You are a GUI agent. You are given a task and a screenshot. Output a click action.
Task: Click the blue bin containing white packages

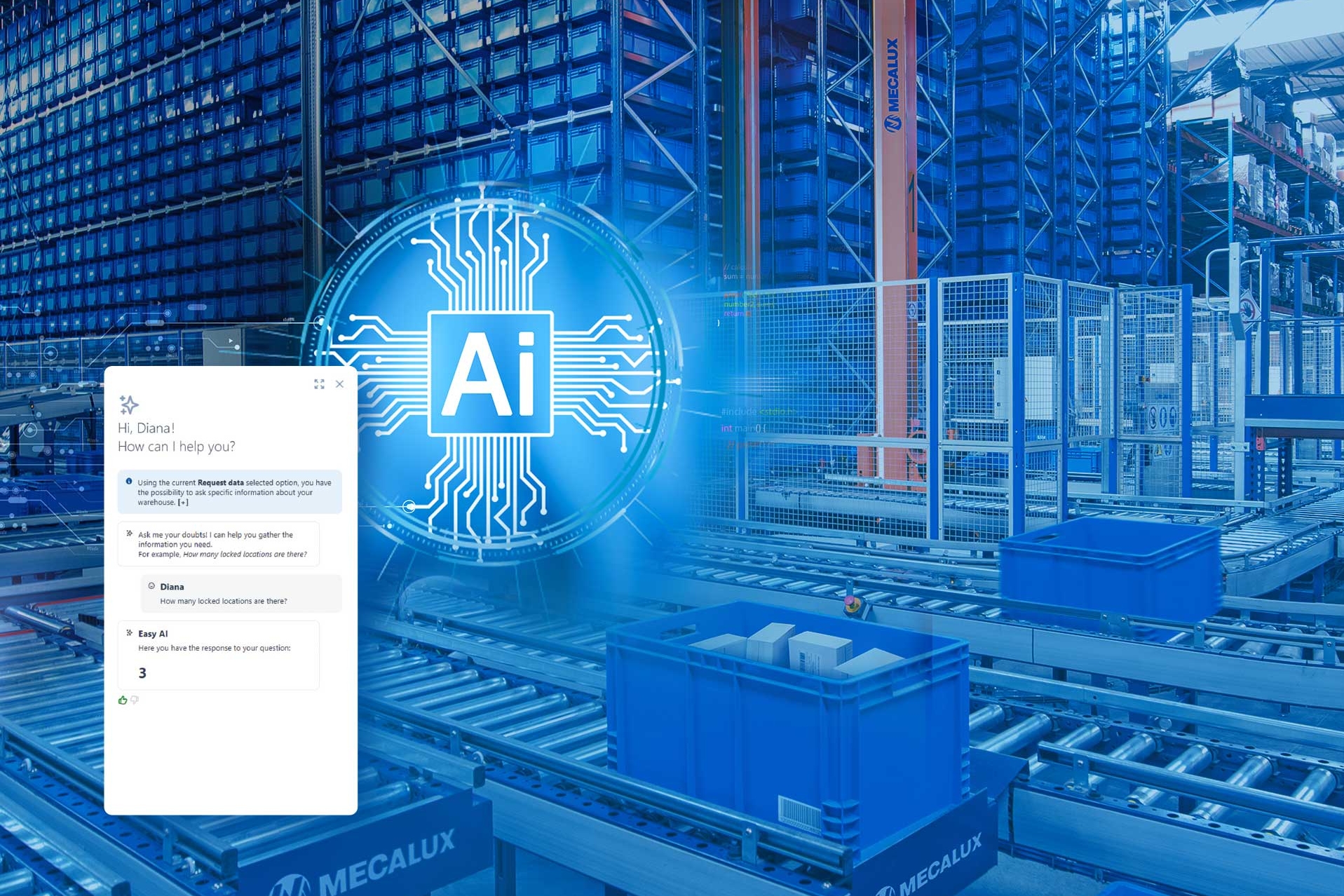[x=785, y=708]
